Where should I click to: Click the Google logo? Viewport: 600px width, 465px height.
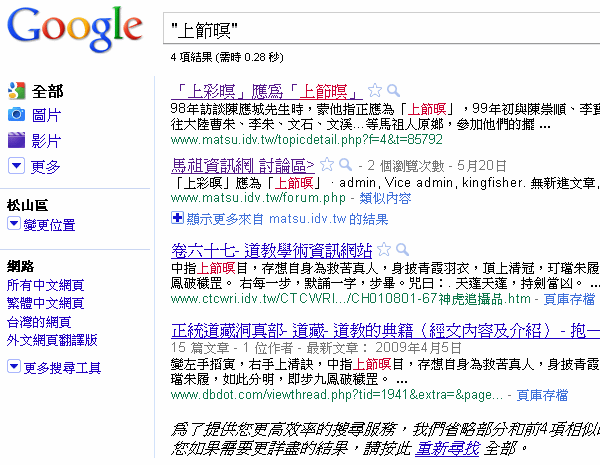pos(75,29)
